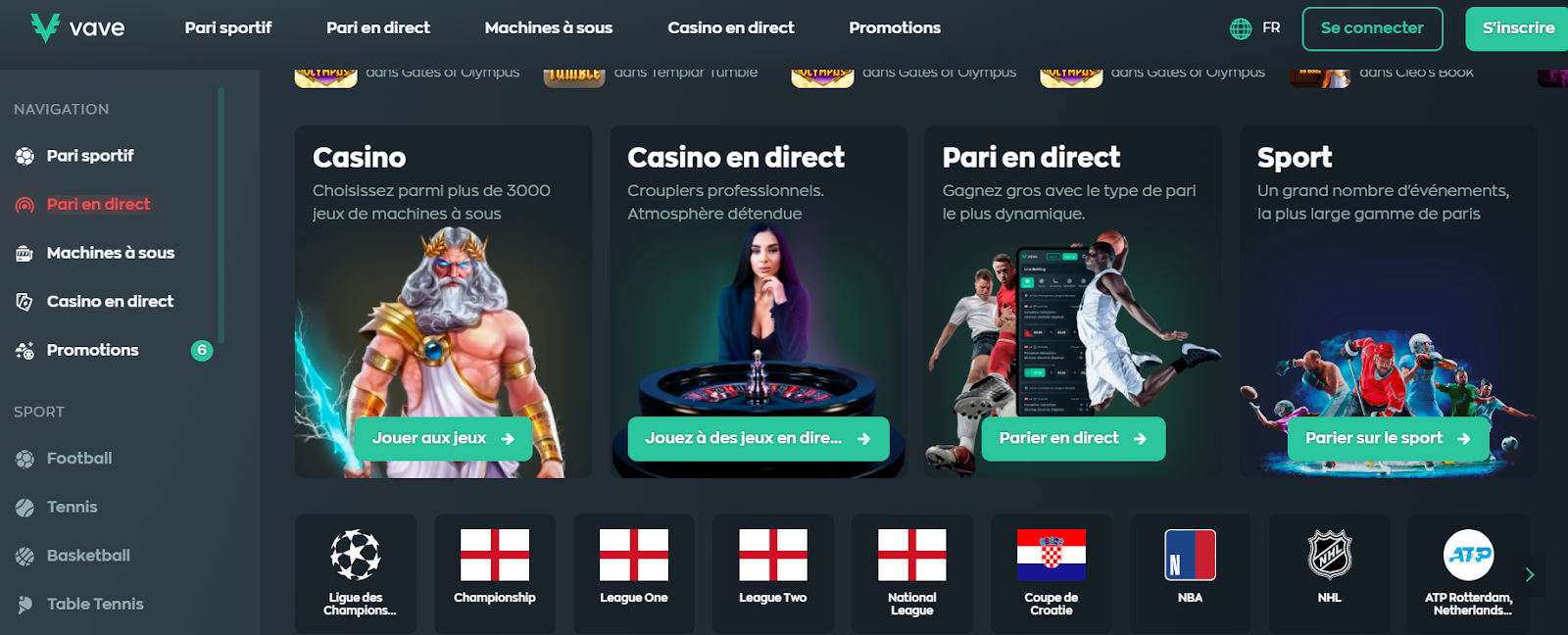Image resolution: width=1568 pixels, height=635 pixels.
Task: Click the right arrow of leagues carousel
Action: point(1529,575)
